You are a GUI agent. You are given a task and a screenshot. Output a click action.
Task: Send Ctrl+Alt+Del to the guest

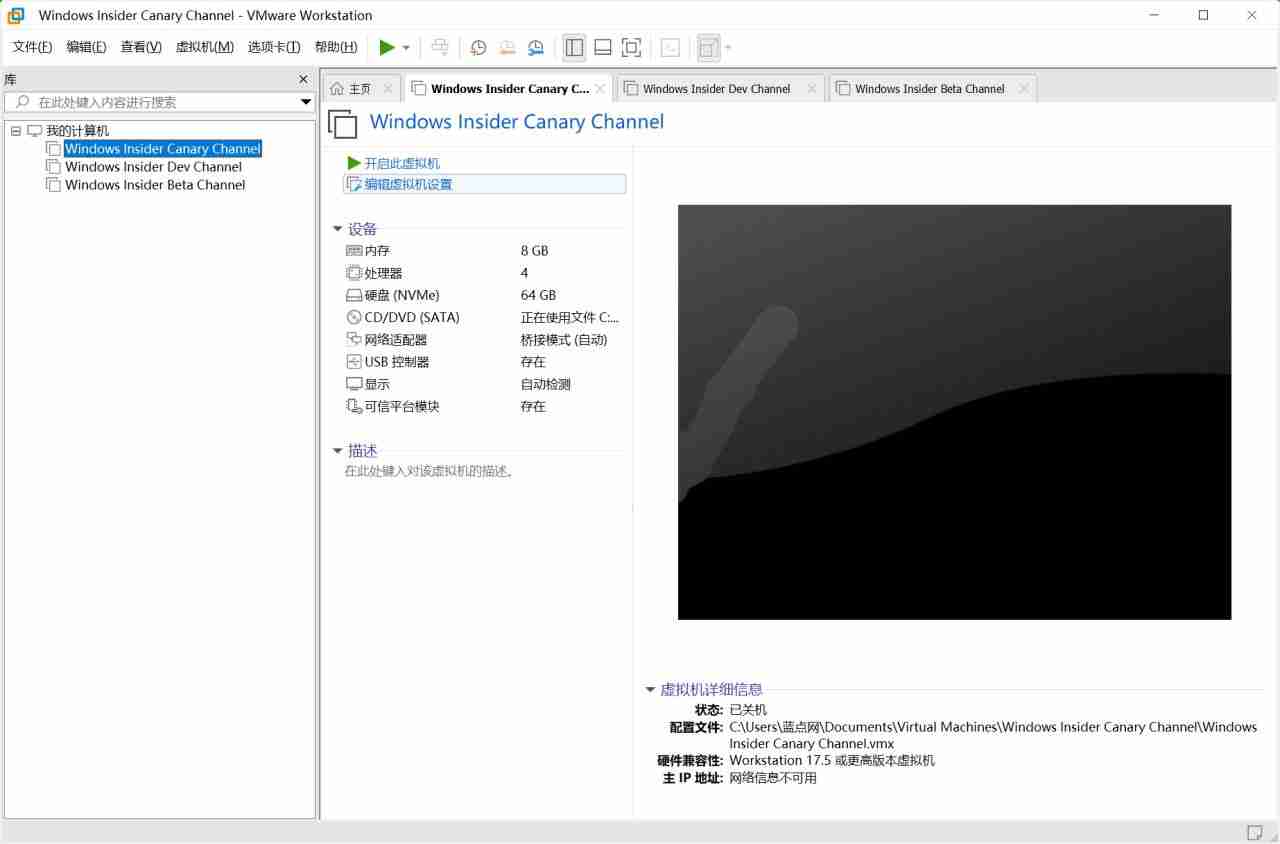tap(439, 47)
